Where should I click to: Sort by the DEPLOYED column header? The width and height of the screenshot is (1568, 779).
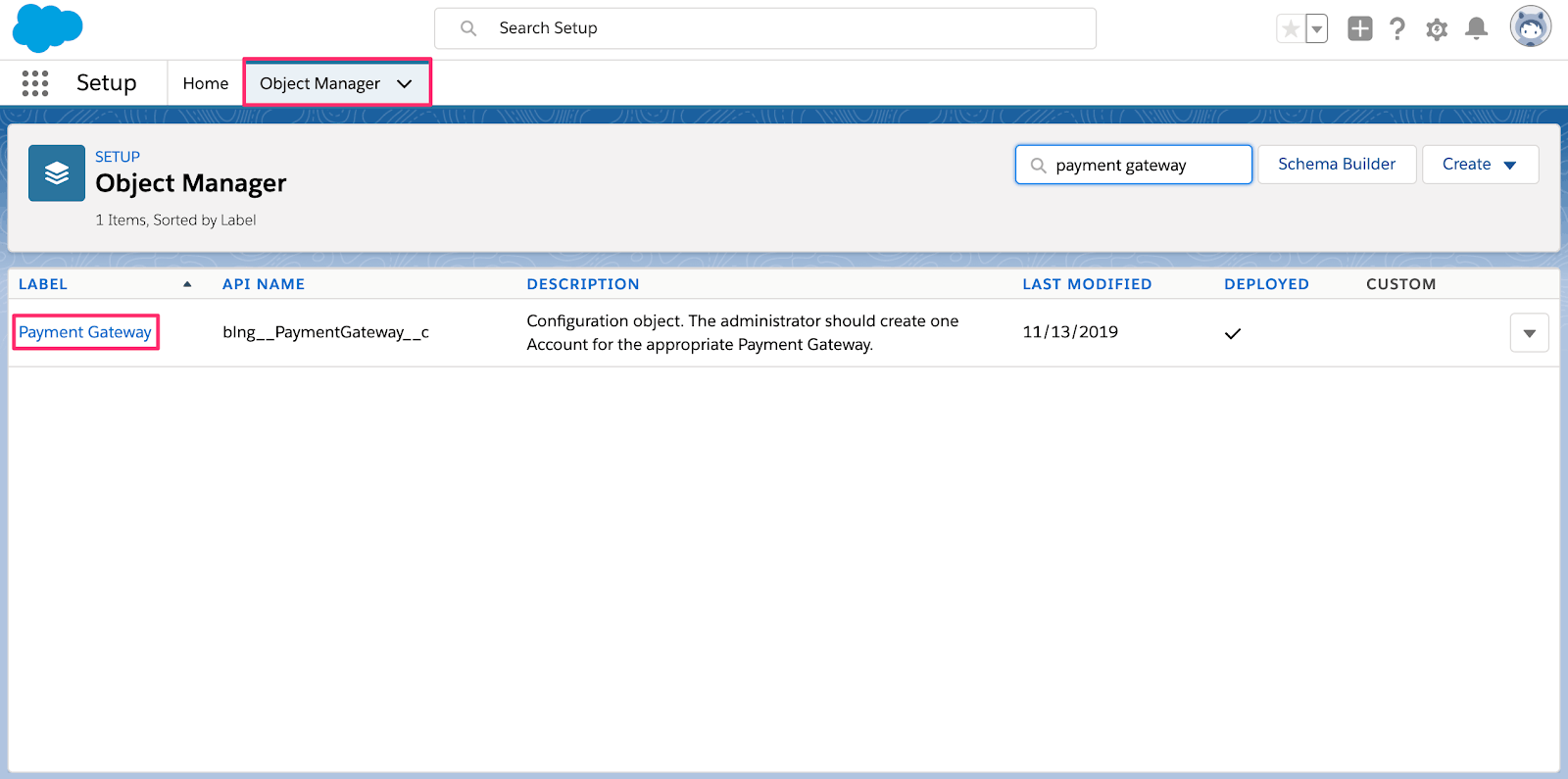(x=1266, y=284)
